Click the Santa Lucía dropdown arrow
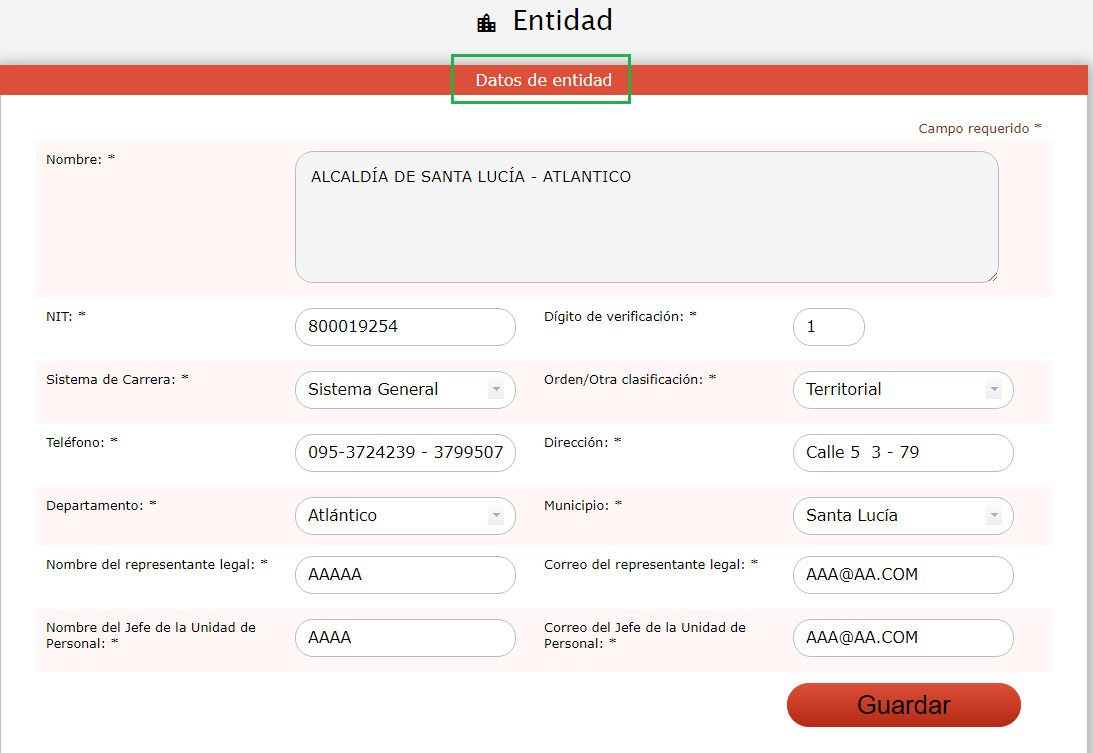The image size is (1093, 753). pyautogui.click(x=994, y=516)
